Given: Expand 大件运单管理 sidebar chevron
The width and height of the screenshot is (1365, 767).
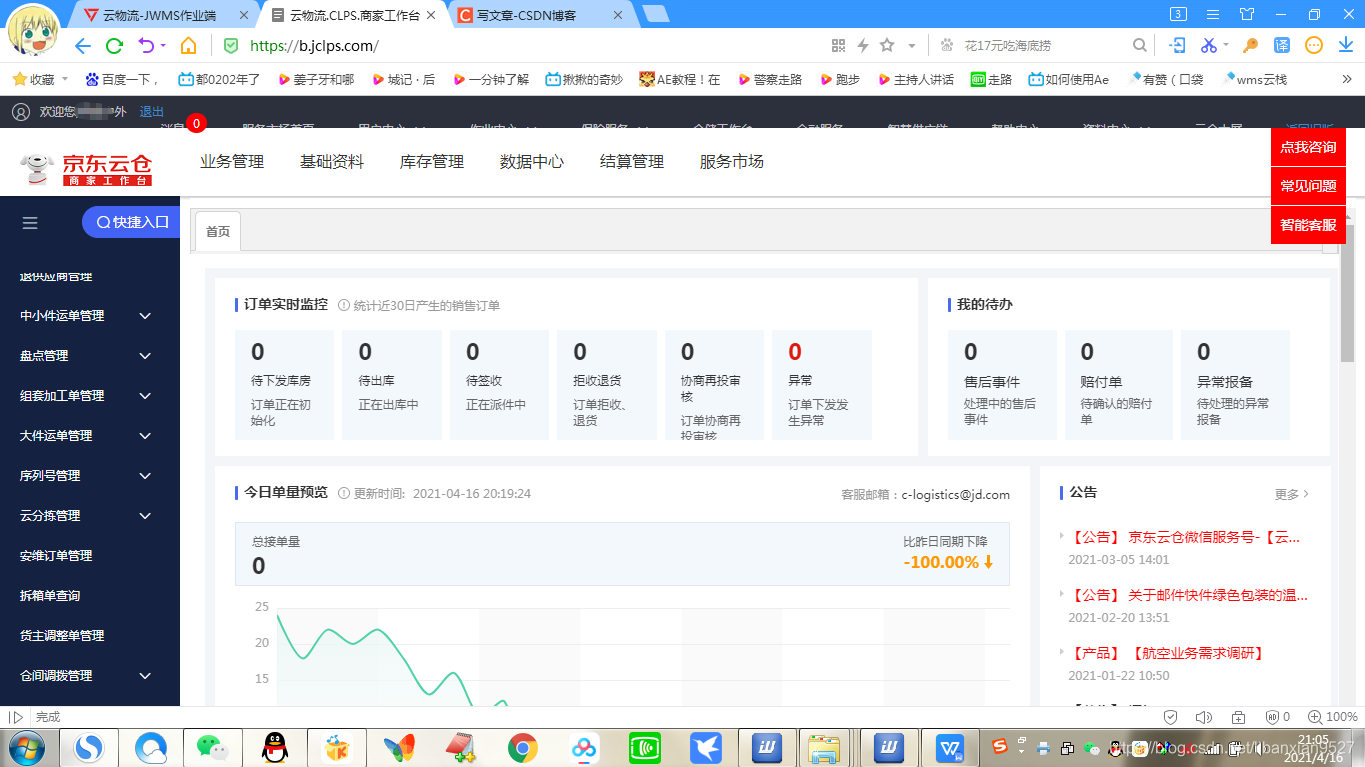Looking at the screenshot, I should coord(145,436).
